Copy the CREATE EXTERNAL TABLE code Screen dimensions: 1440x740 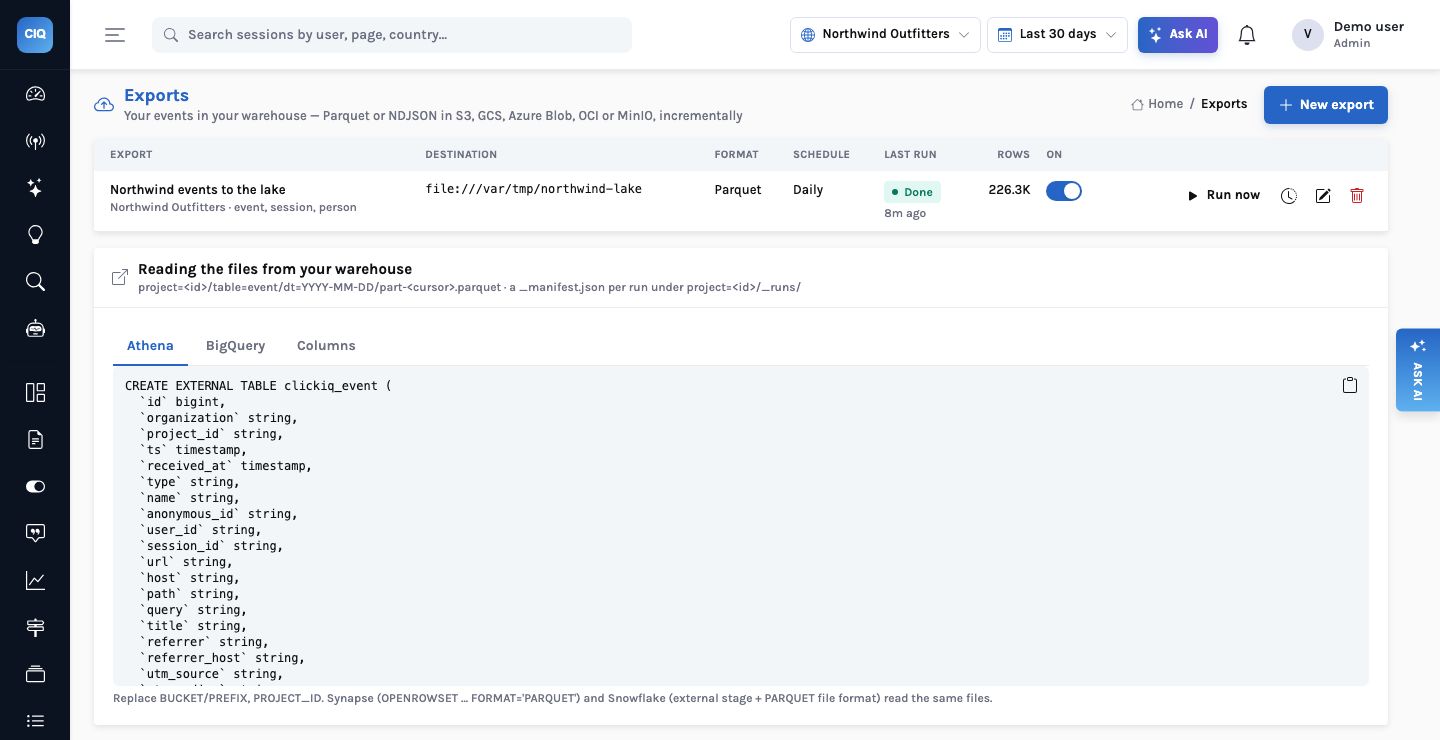pyautogui.click(x=1350, y=385)
